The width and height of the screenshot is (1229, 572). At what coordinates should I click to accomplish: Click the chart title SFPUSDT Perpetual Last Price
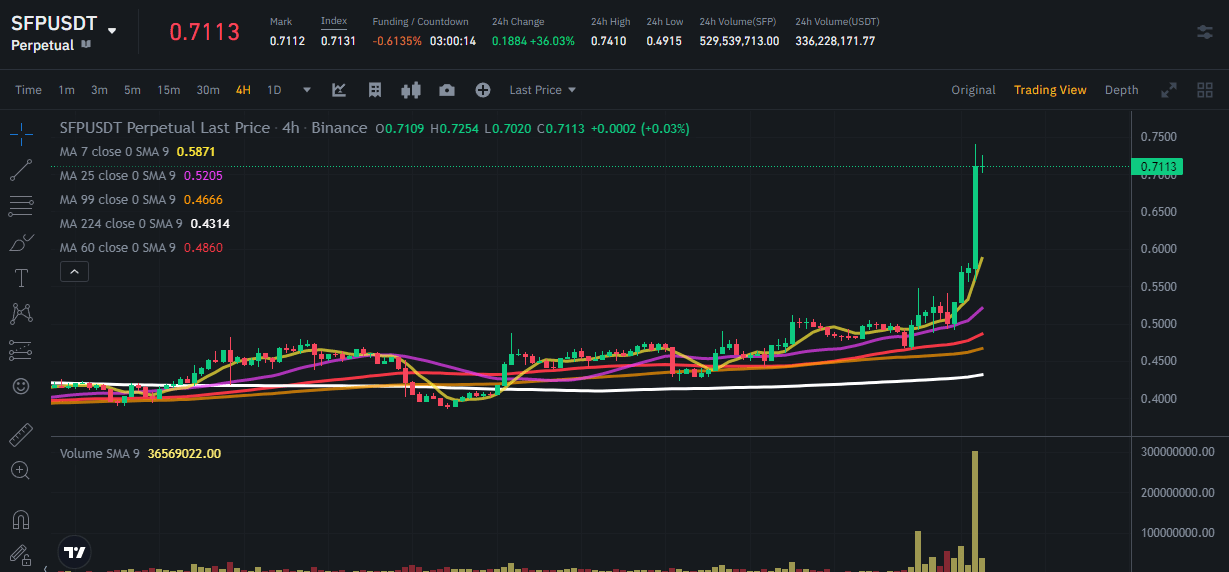coord(165,128)
